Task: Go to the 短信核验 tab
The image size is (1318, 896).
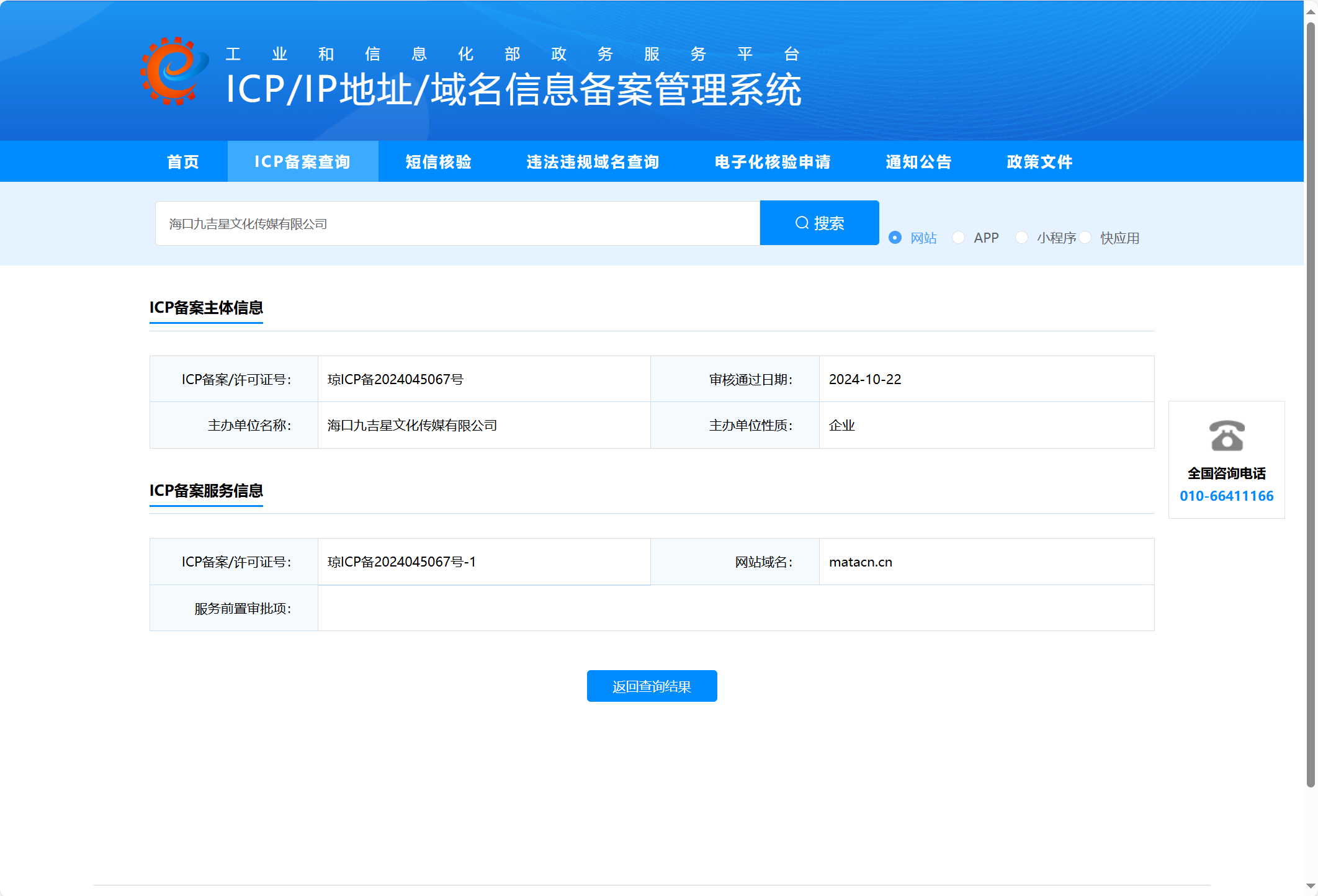Action: (439, 162)
